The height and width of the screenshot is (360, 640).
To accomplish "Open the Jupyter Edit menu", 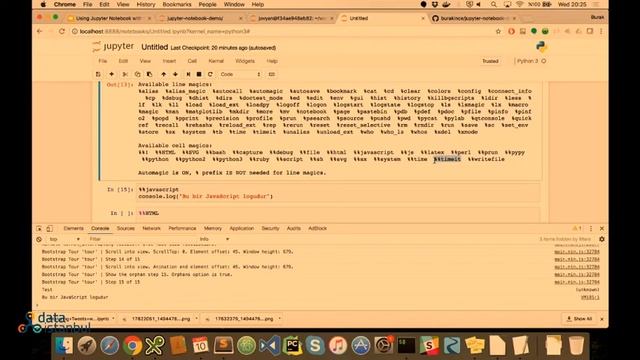I will (x=123, y=61).
